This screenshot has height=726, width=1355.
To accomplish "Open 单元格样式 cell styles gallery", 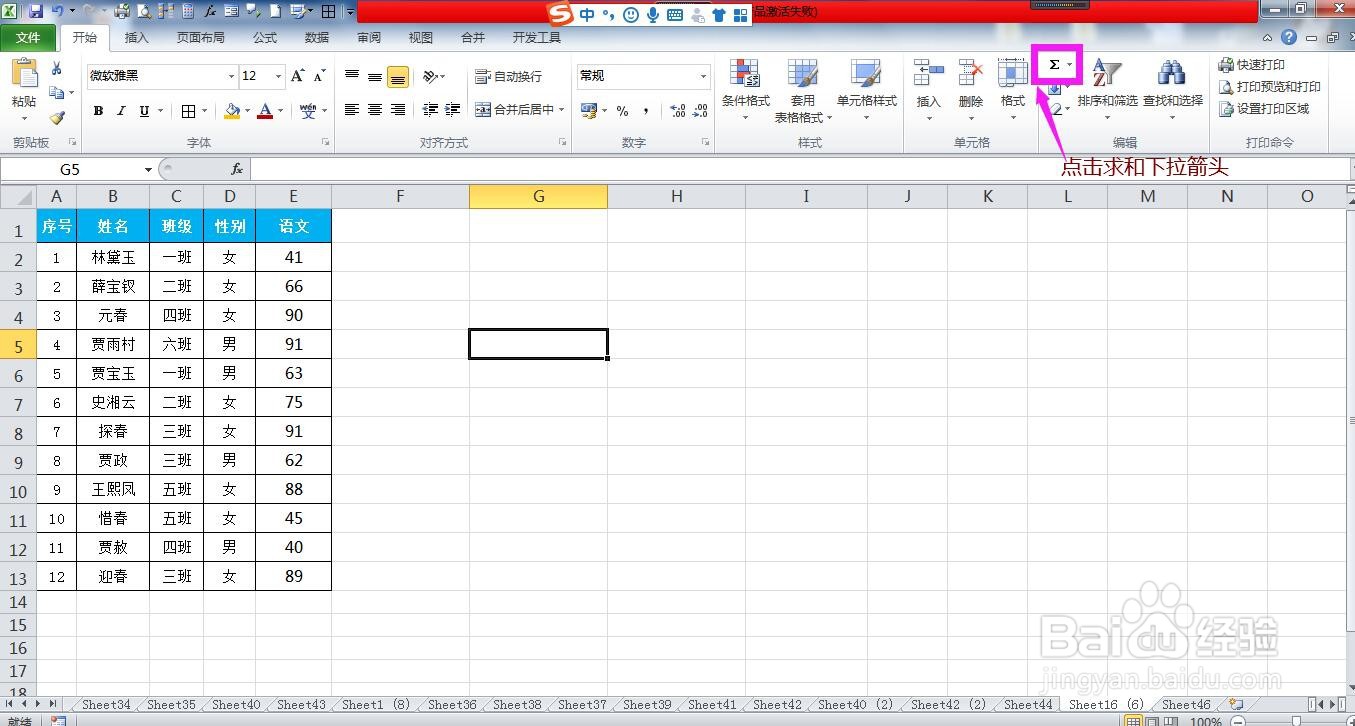I will coord(866,91).
